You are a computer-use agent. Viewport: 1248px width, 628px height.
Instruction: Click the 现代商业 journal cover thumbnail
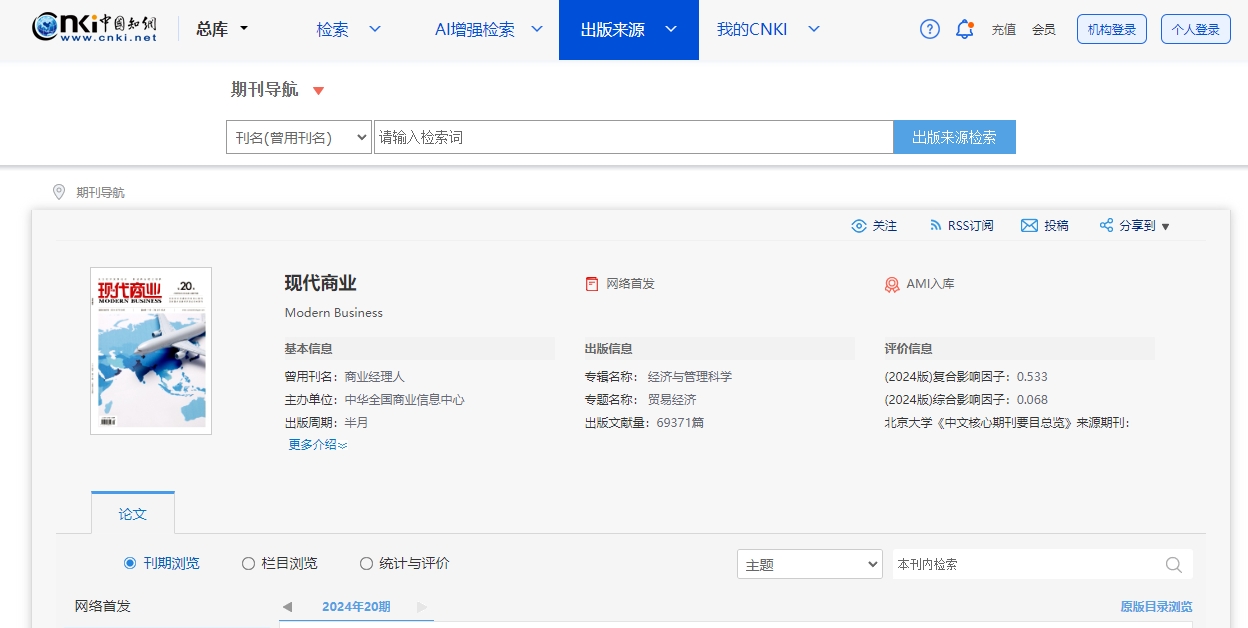click(x=150, y=350)
